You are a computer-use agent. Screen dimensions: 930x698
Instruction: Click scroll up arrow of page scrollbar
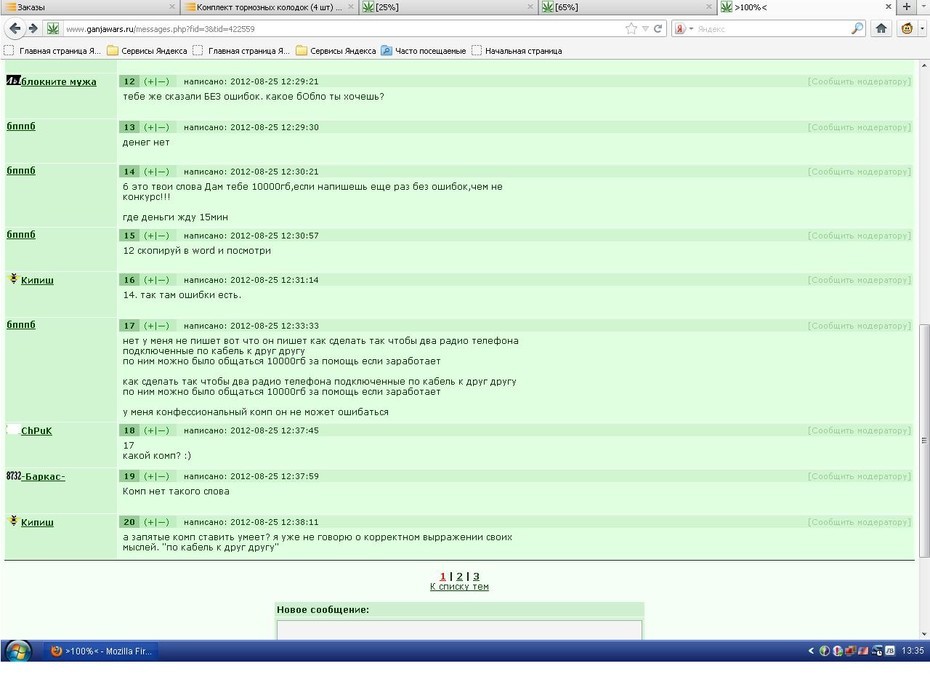coord(924,65)
